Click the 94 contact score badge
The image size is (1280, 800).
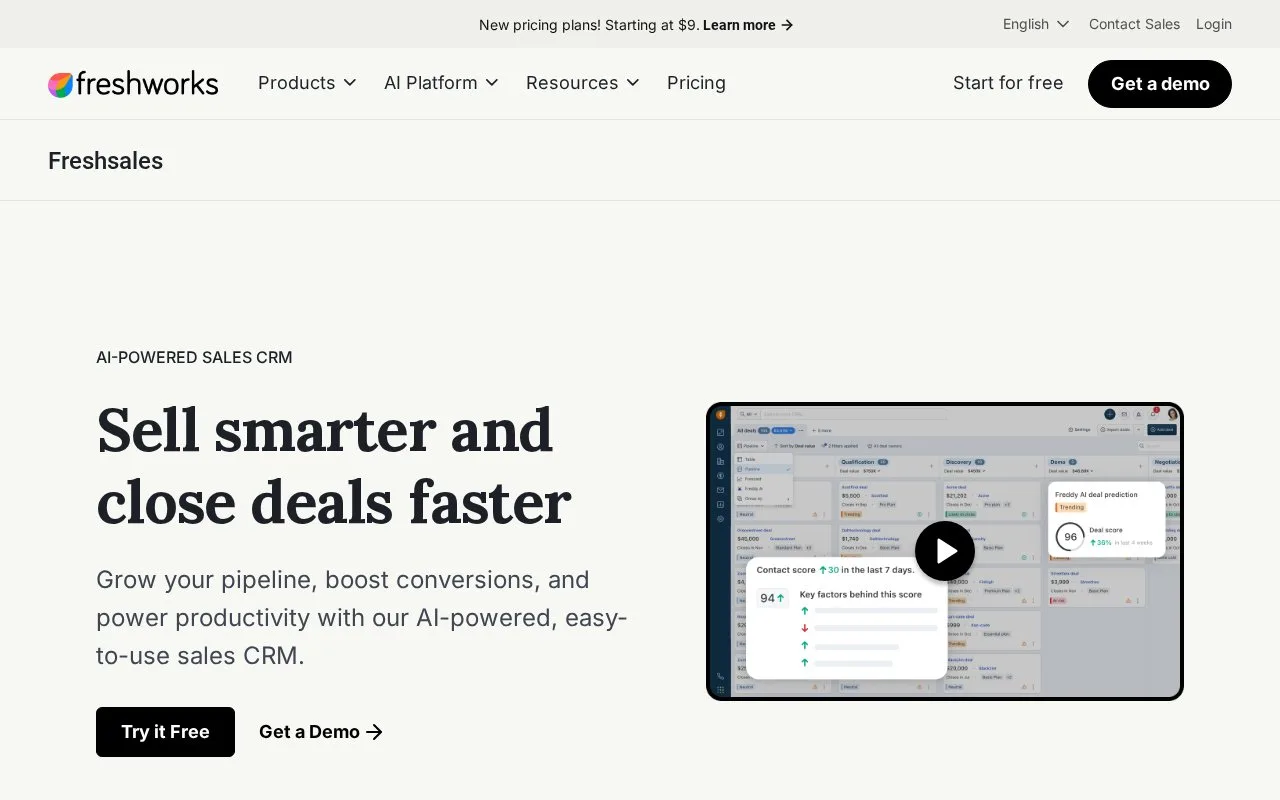772,598
